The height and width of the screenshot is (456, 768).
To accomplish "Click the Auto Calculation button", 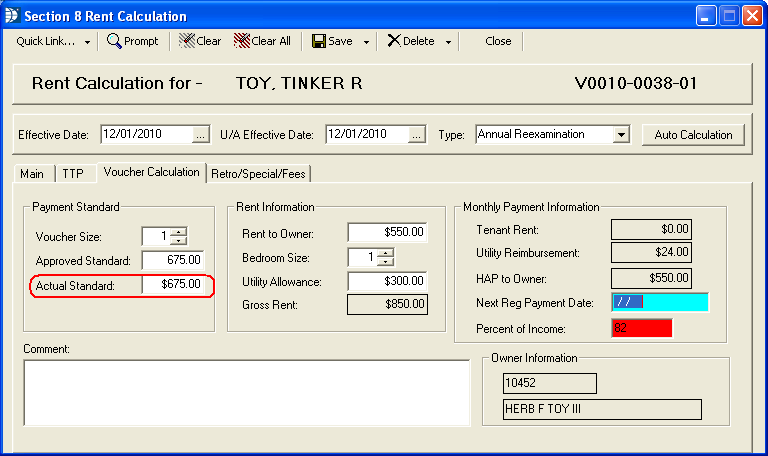I will click(x=693, y=135).
